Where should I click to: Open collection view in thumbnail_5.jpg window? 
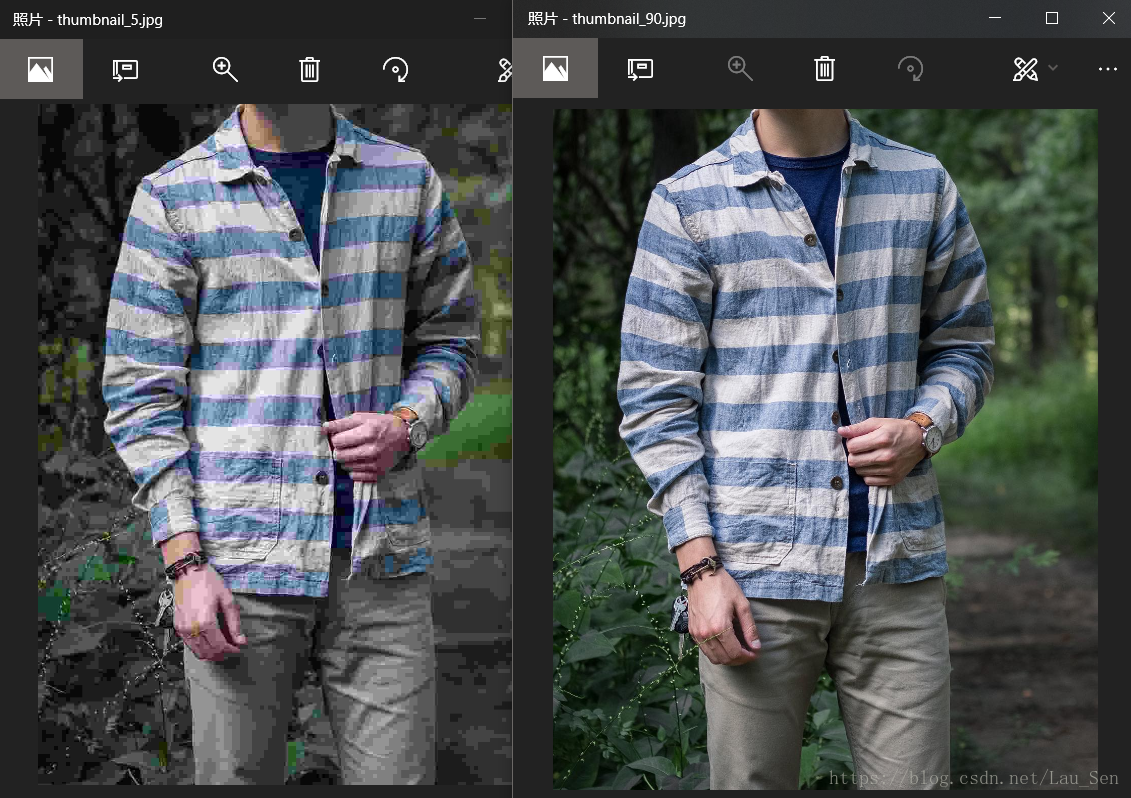[x=41, y=69]
